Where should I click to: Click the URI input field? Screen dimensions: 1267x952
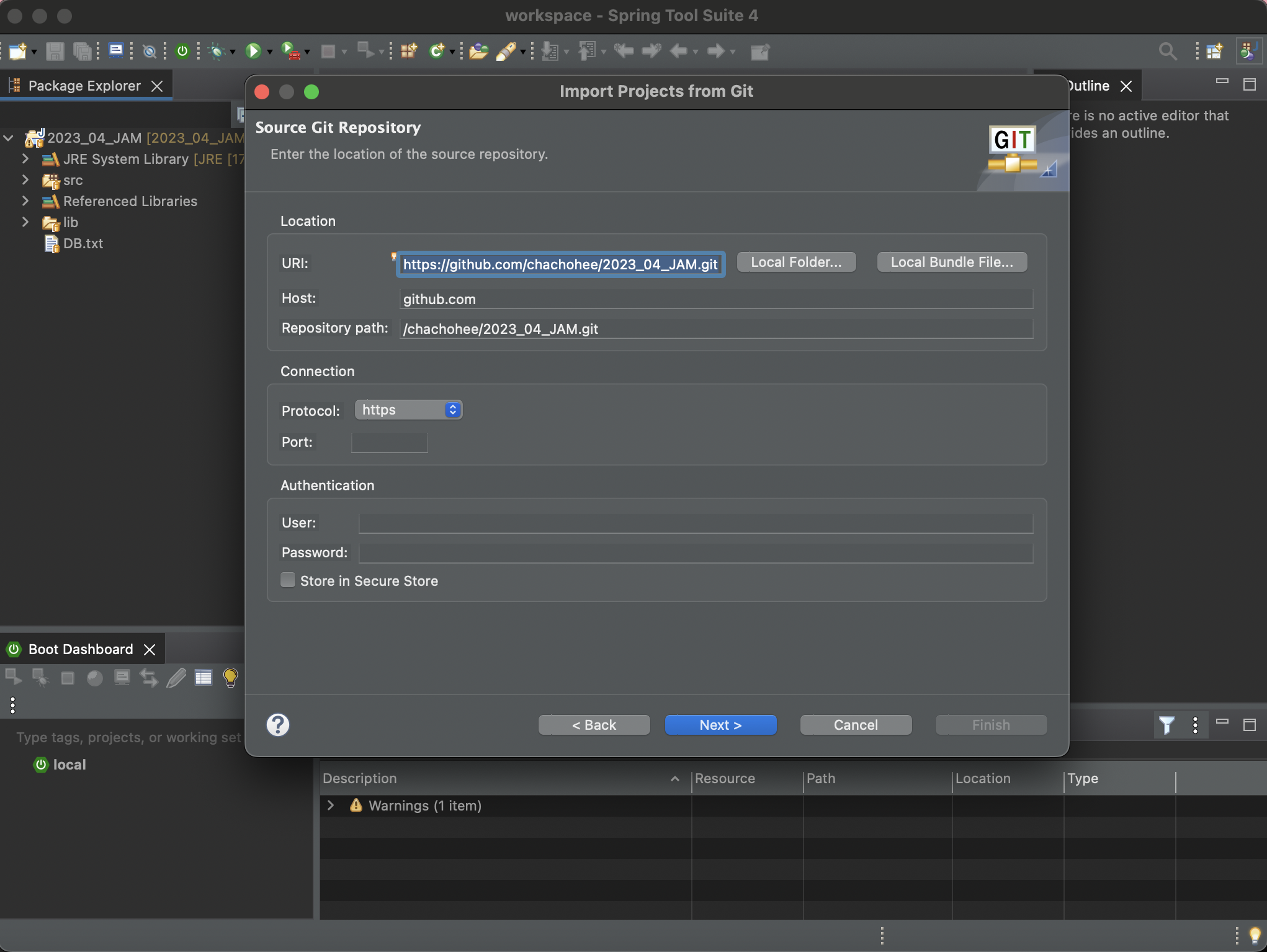pos(560,264)
